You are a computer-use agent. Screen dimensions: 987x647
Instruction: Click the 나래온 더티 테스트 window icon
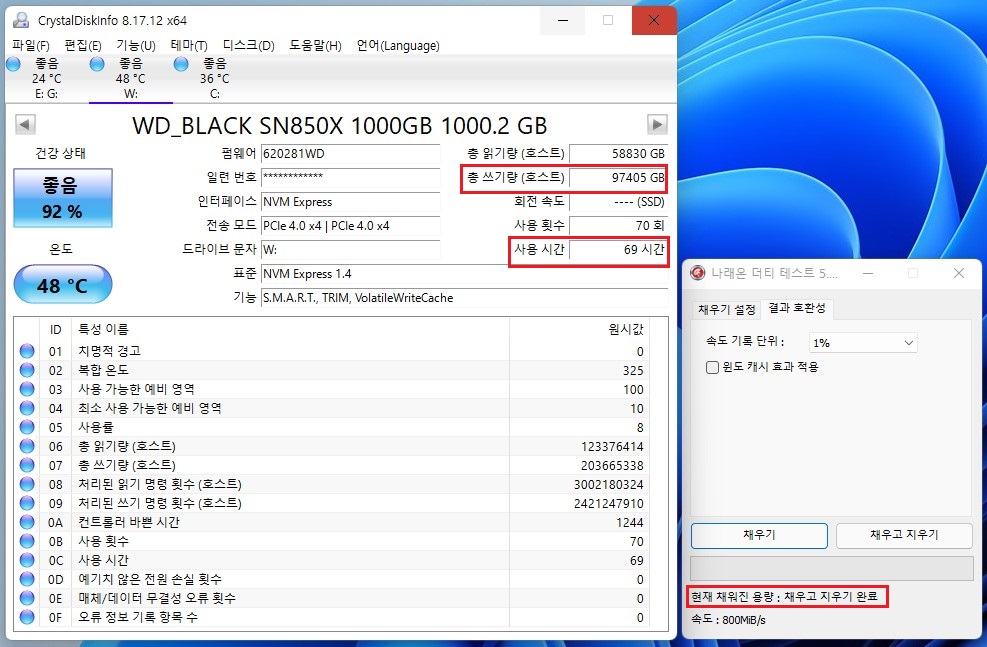697,273
